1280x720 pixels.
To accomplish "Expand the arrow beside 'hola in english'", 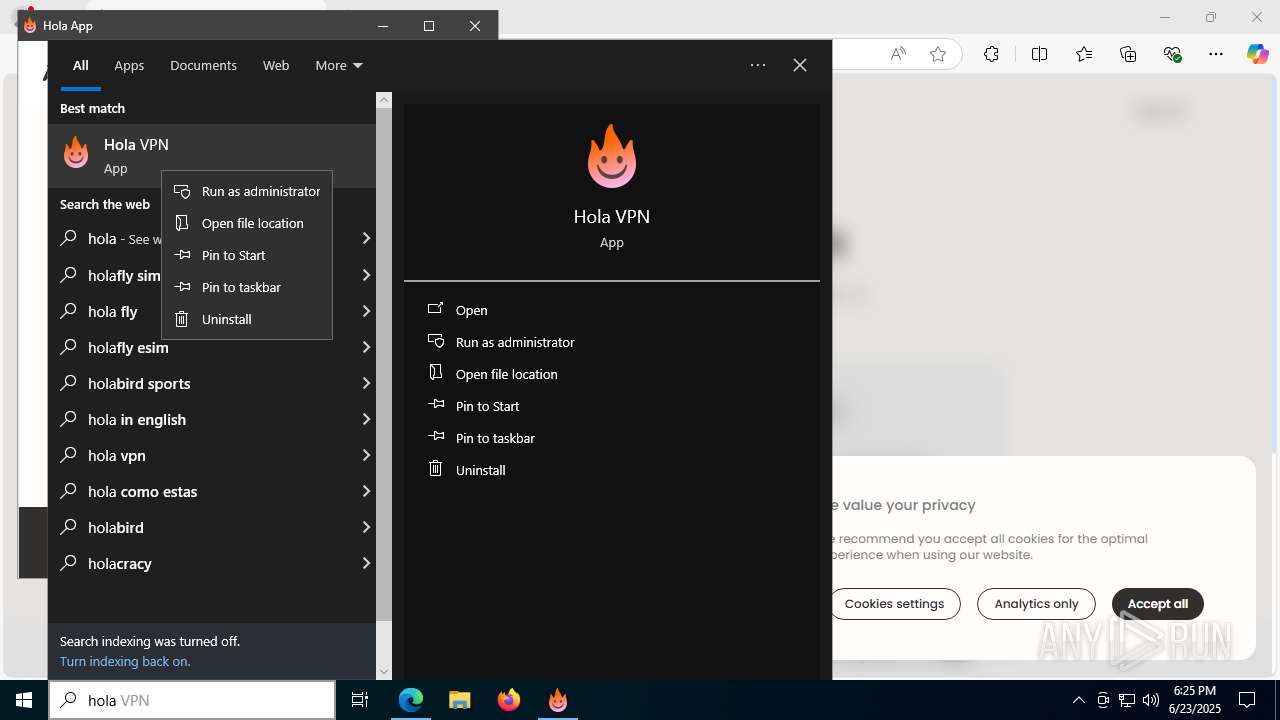I will pos(366,419).
